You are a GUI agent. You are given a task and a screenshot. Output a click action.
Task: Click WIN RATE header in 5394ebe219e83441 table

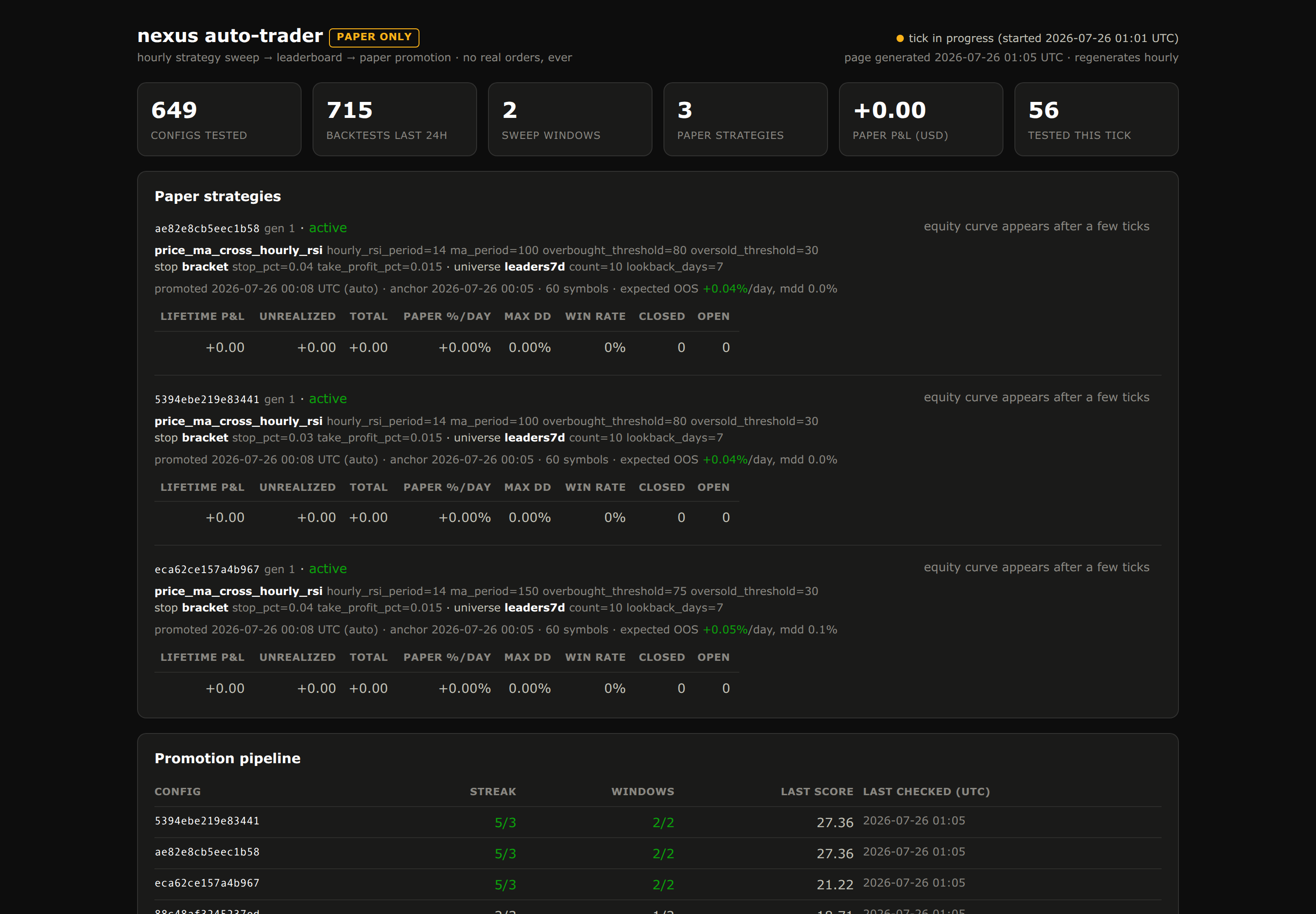pos(595,487)
